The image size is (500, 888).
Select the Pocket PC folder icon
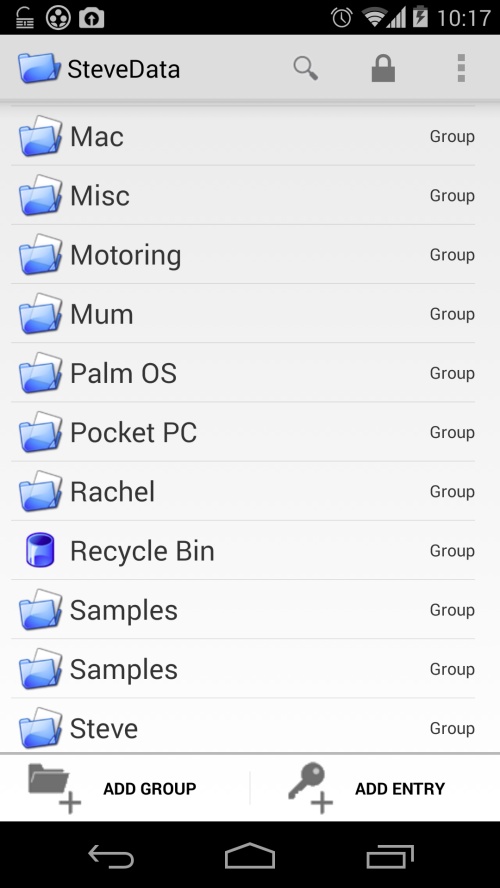(x=40, y=432)
